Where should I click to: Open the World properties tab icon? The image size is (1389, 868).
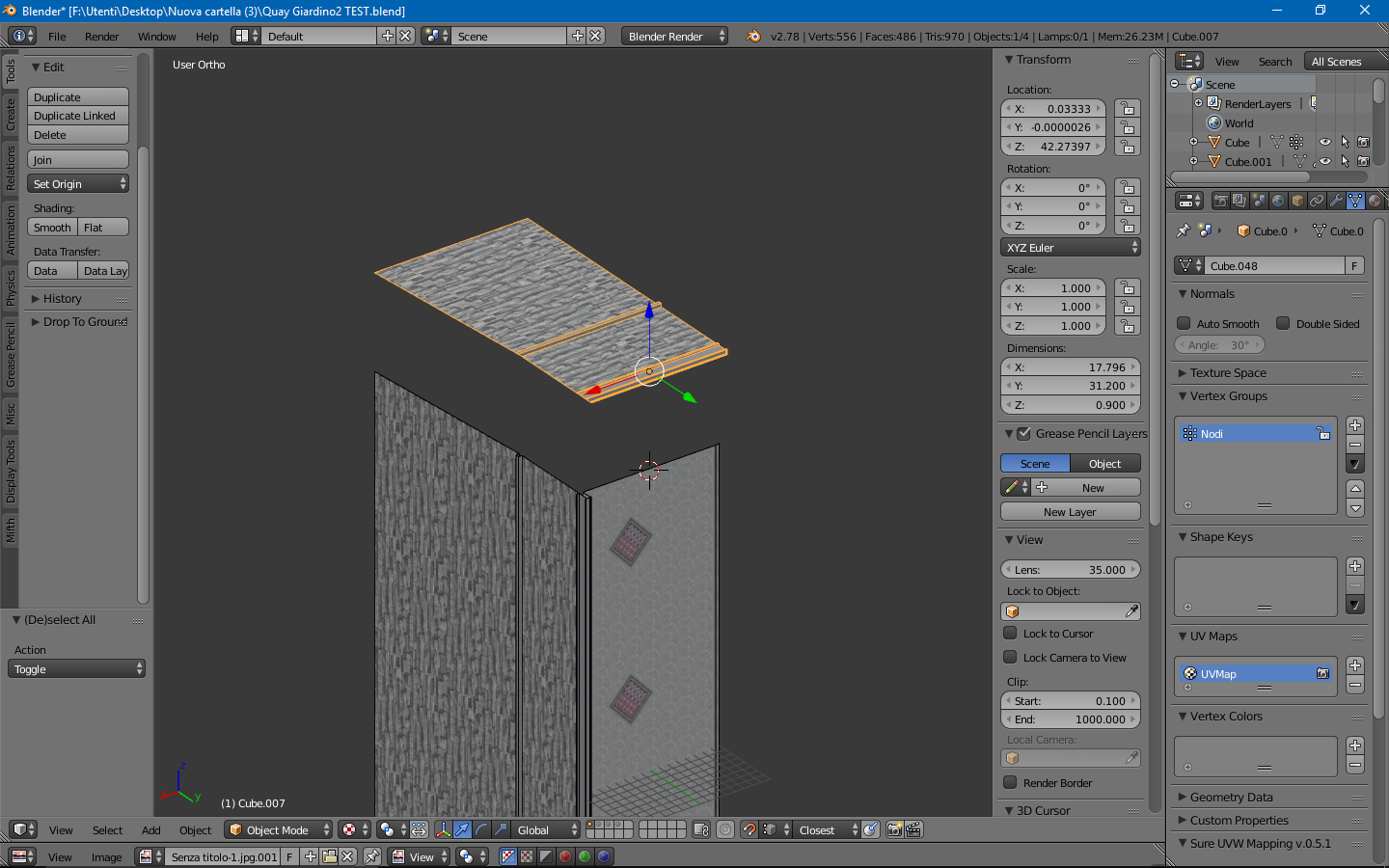[1278, 202]
